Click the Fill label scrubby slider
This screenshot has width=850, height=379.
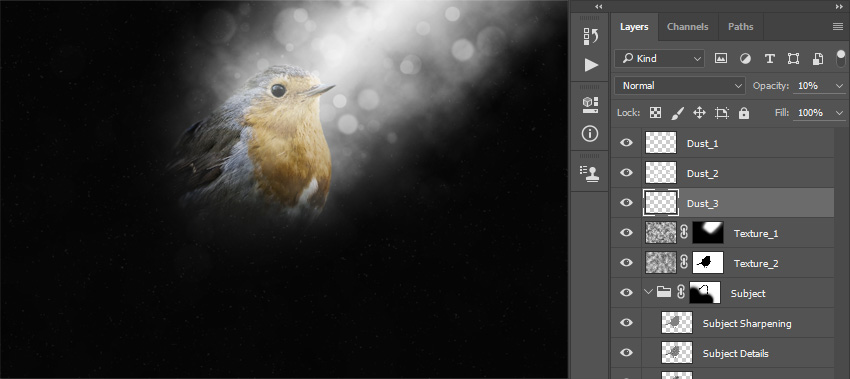pos(781,113)
